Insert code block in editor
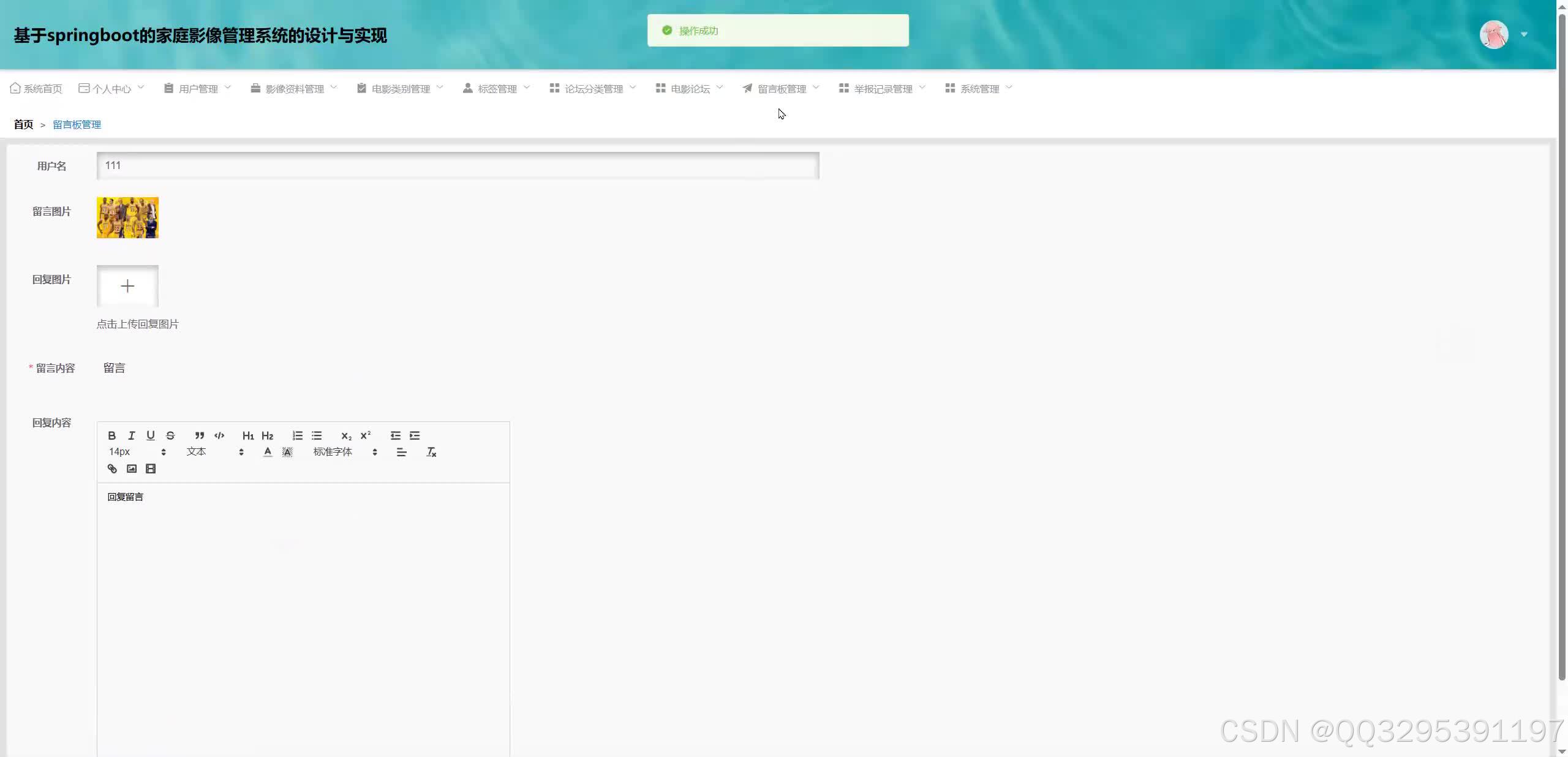1568x757 pixels. pyautogui.click(x=219, y=435)
